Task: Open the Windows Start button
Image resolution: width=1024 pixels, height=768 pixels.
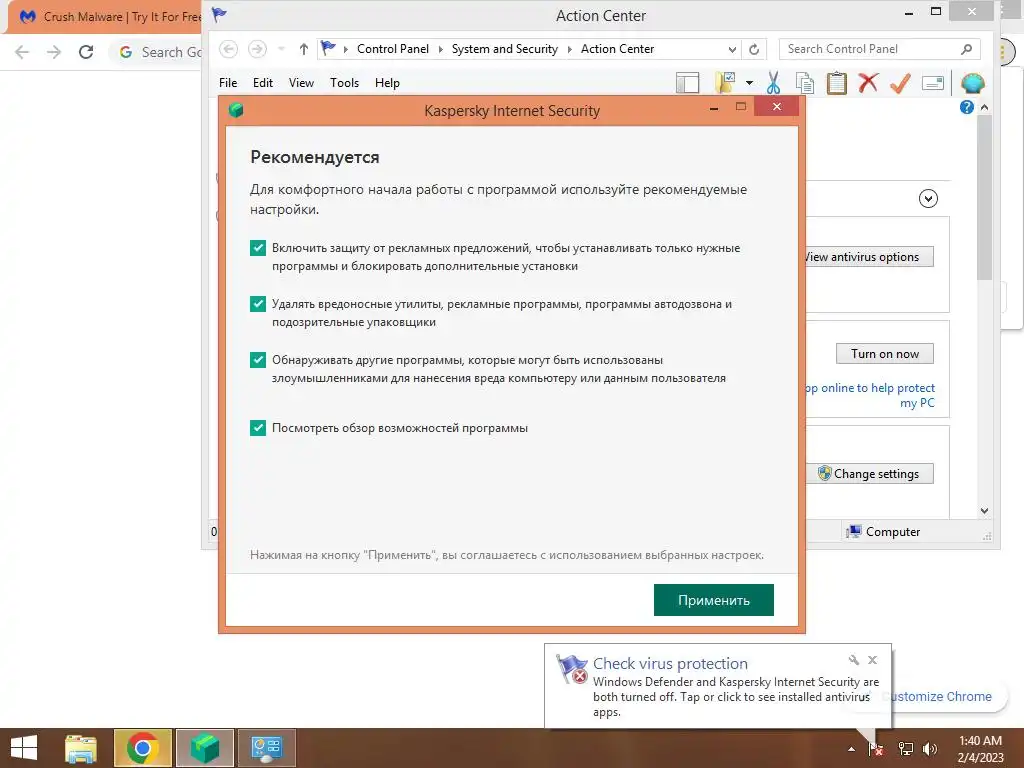Action: pyautogui.click(x=24, y=748)
